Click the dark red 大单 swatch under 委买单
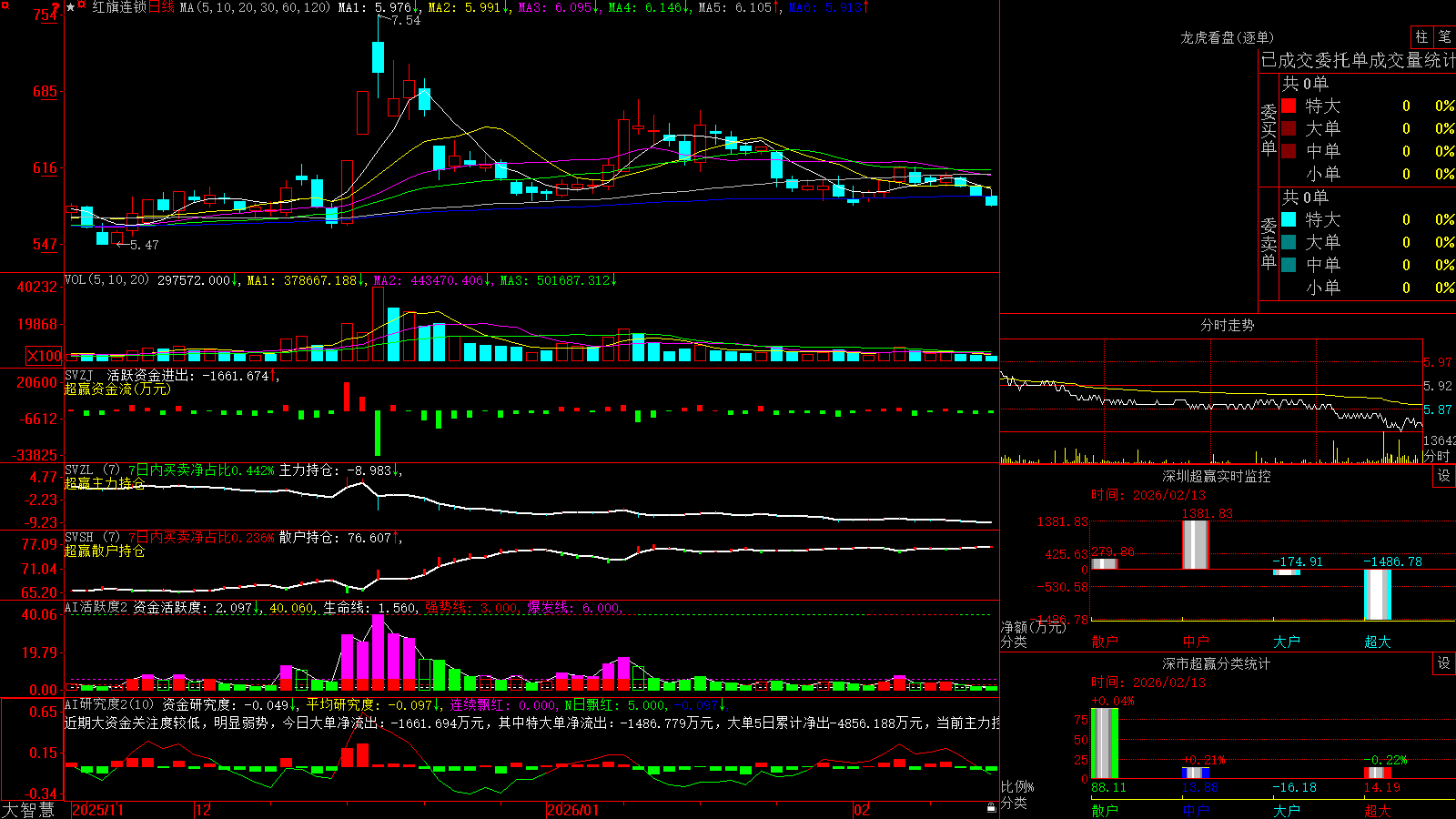Image resolution: width=1456 pixels, height=819 pixels. pos(1289,128)
